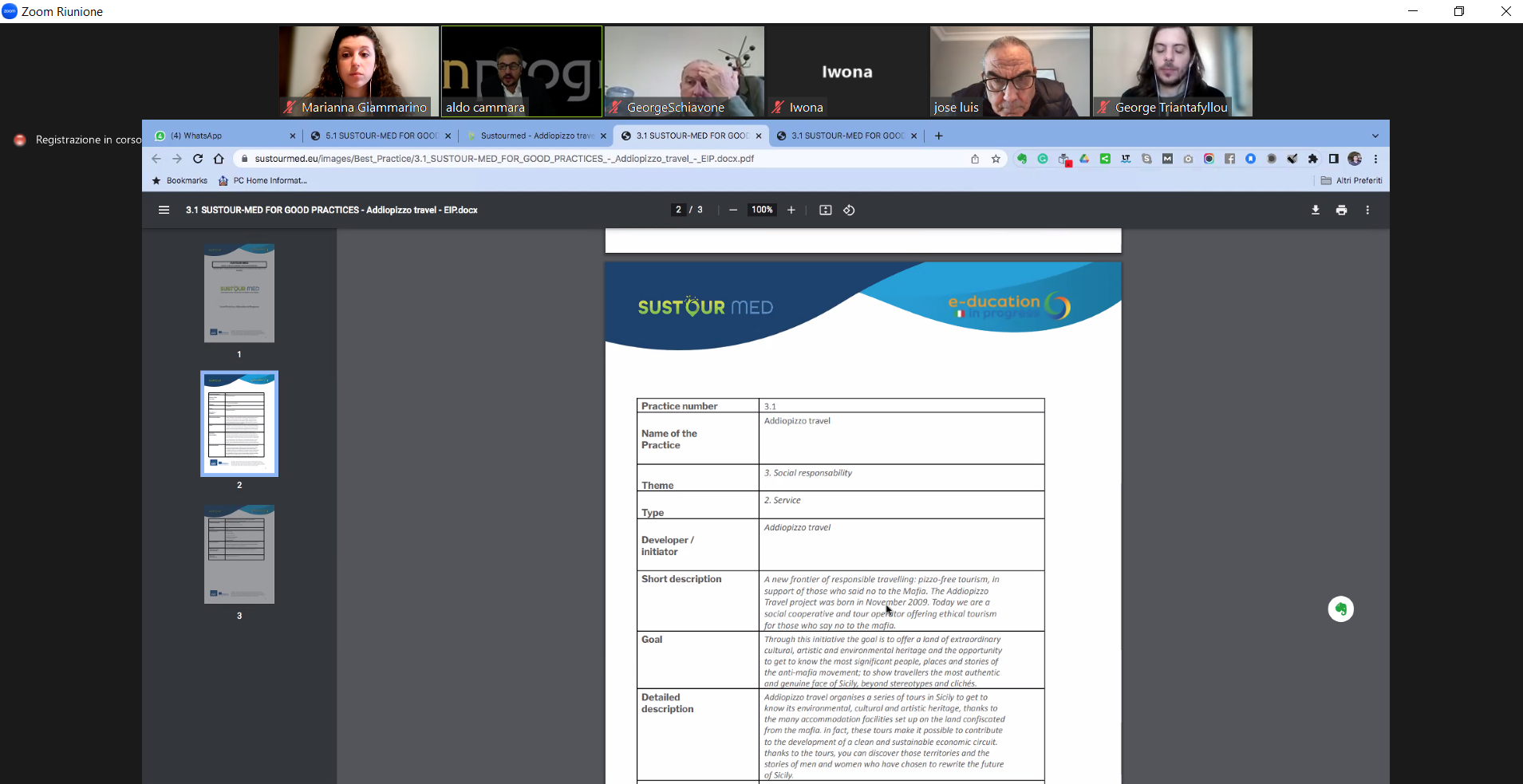Open the tab search dropdown arrow
1523x784 pixels.
coord(1375,136)
